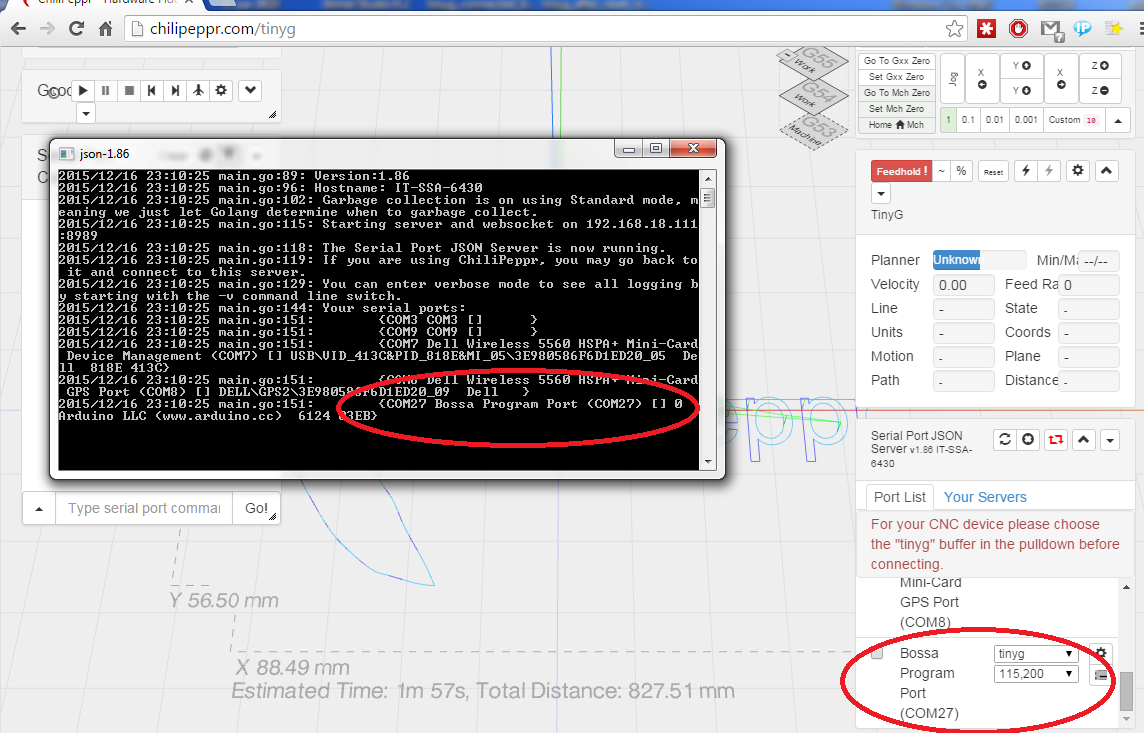Image resolution: width=1144 pixels, height=733 pixels.
Task: Click red retweet reconnect icon
Action: click(1056, 439)
